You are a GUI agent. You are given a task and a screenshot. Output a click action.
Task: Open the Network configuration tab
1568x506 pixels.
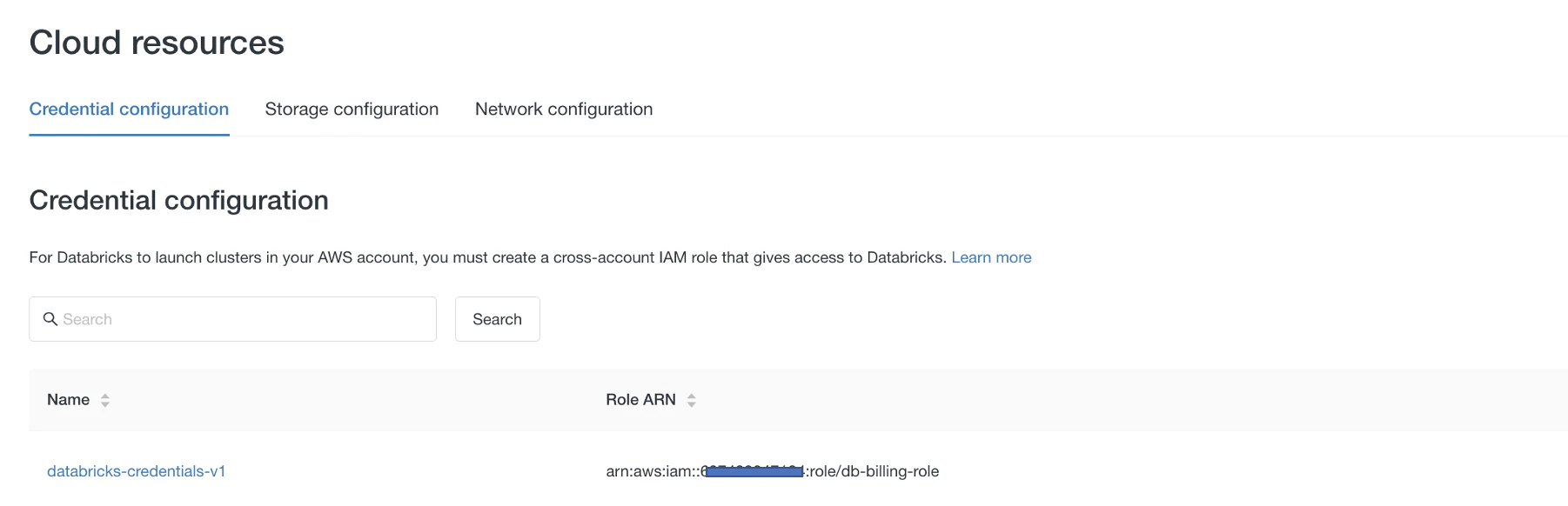point(564,110)
